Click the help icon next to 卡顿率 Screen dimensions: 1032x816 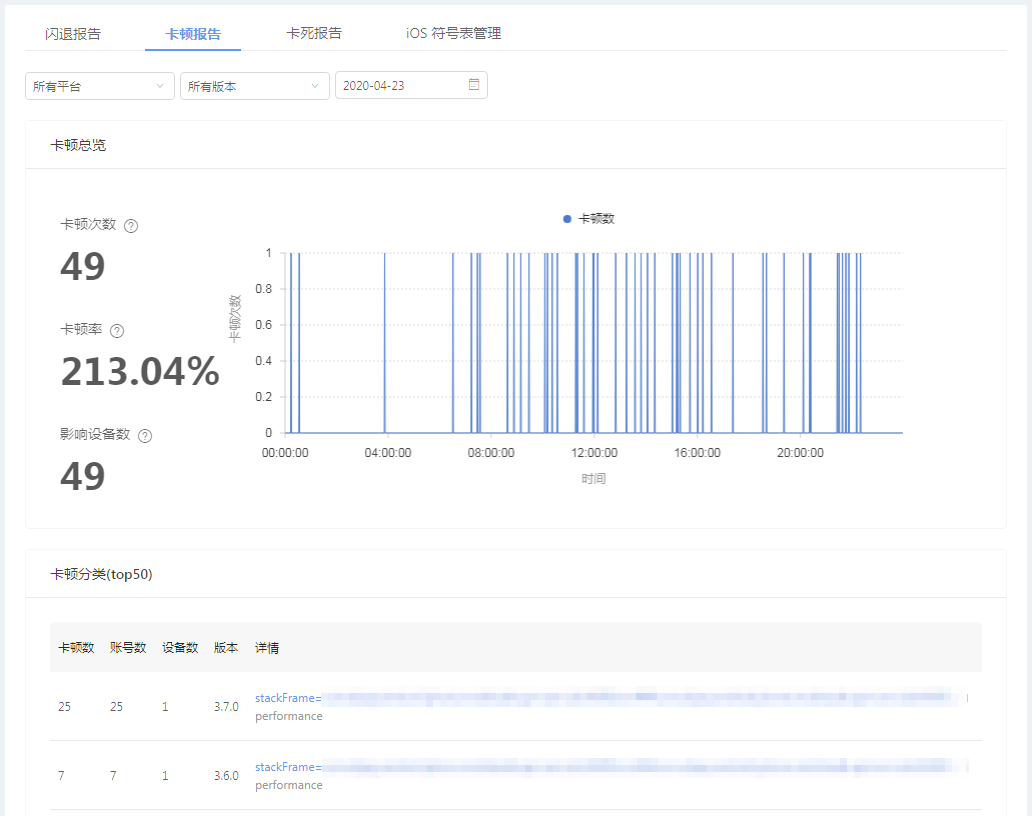(x=117, y=330)
